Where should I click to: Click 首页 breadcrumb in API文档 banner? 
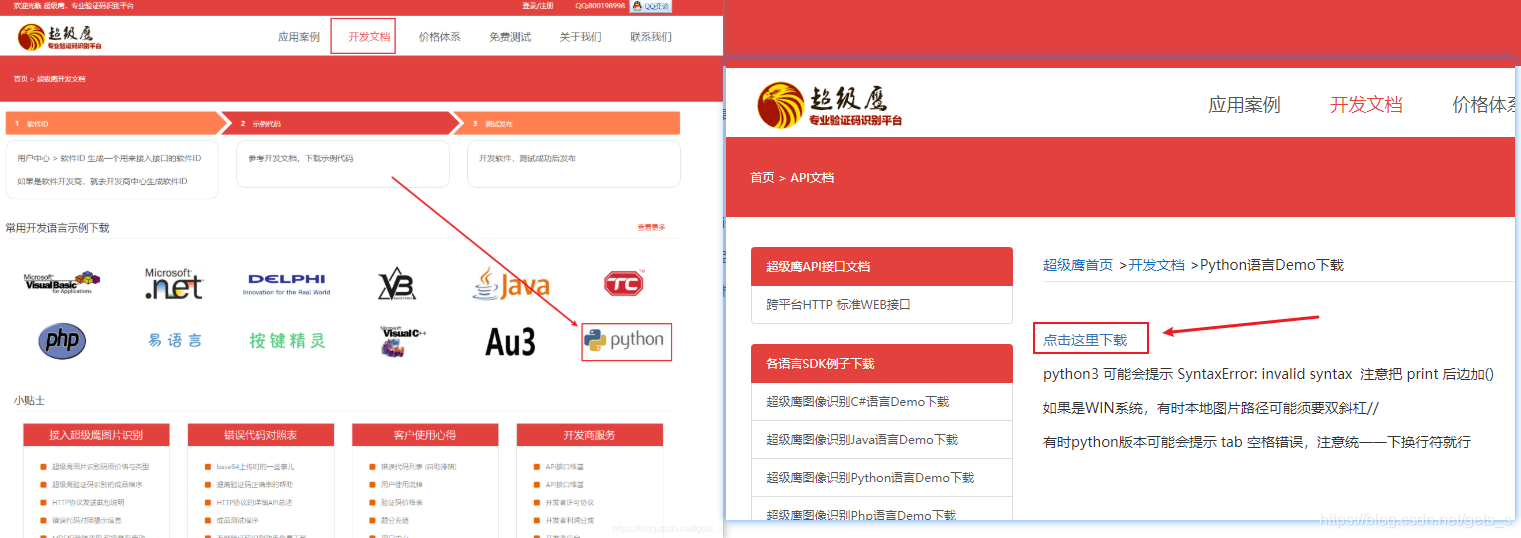pos(762,177)
